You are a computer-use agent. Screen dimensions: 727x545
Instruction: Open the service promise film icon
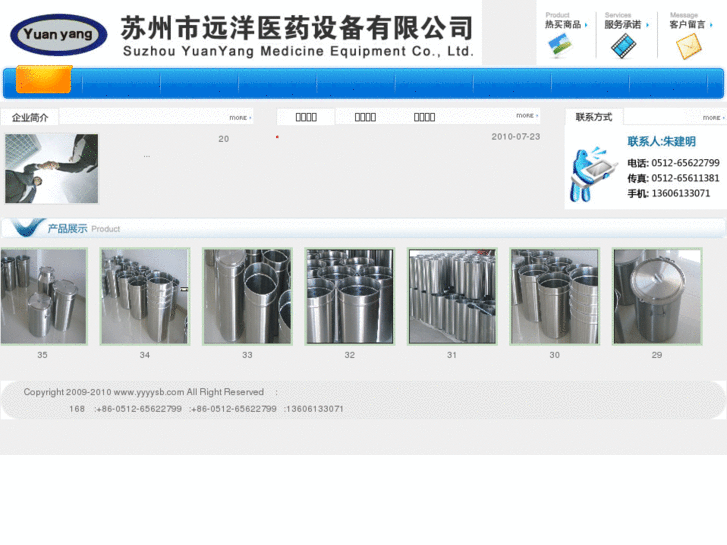point(623,46)
